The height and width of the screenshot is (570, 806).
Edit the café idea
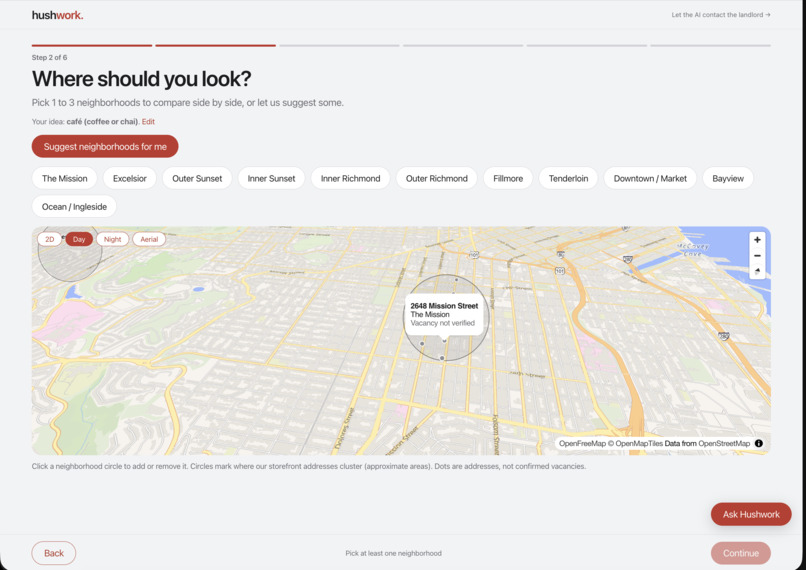[148, 122]
